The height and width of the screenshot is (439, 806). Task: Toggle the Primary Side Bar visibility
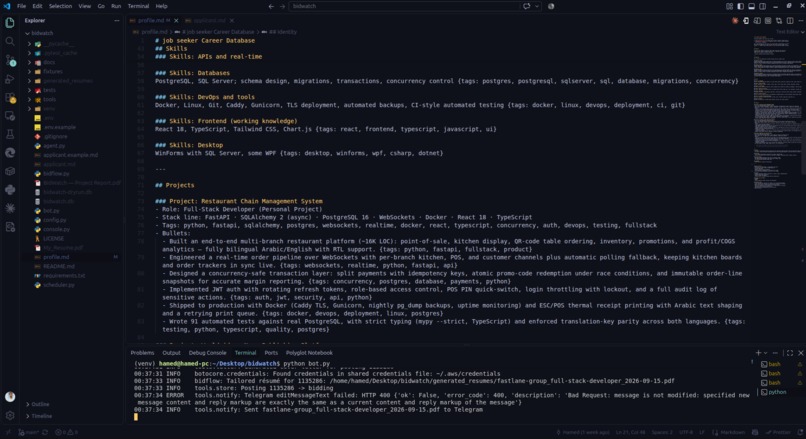click(x=740, y=6)
